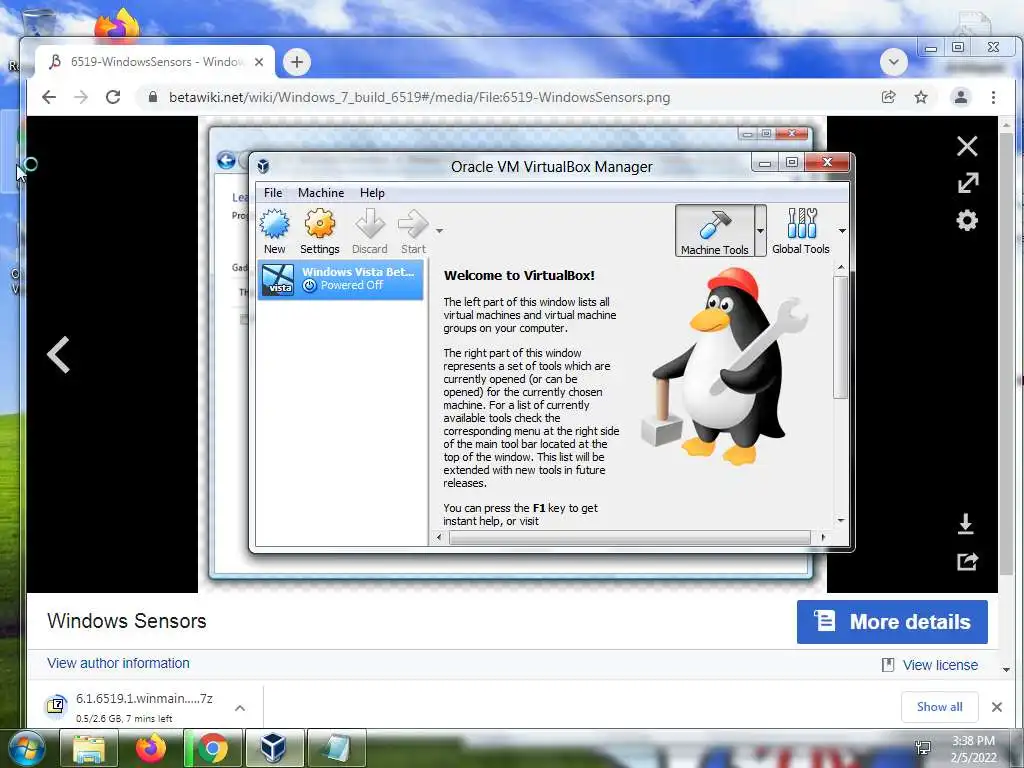Open VirtualBox from taskbar

tap(274, 748)
